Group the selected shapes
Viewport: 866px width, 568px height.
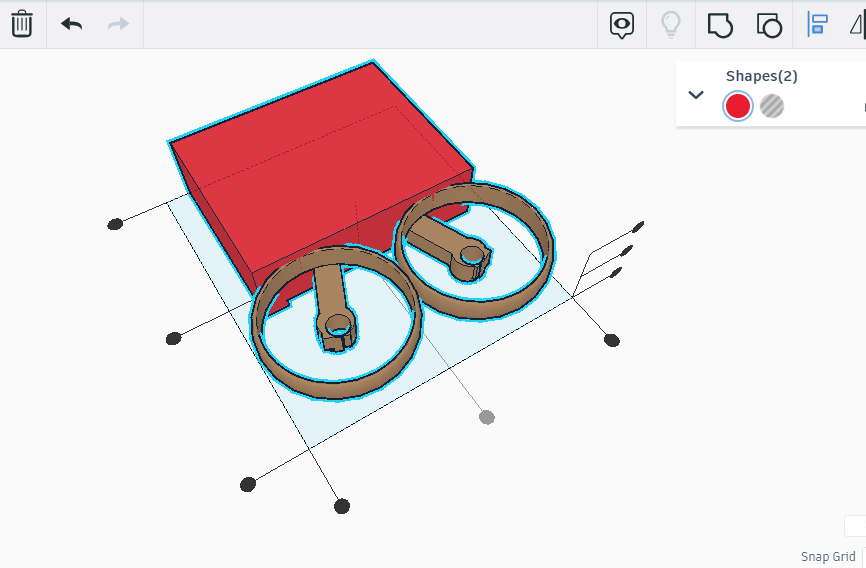[x=720, y=25]
